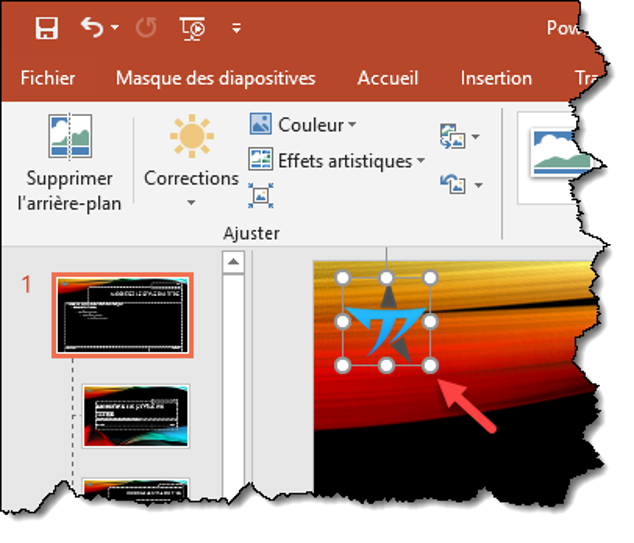Click the Reset Picture icon
Viewport: 634px width, 543px height.
coord(453,184)
